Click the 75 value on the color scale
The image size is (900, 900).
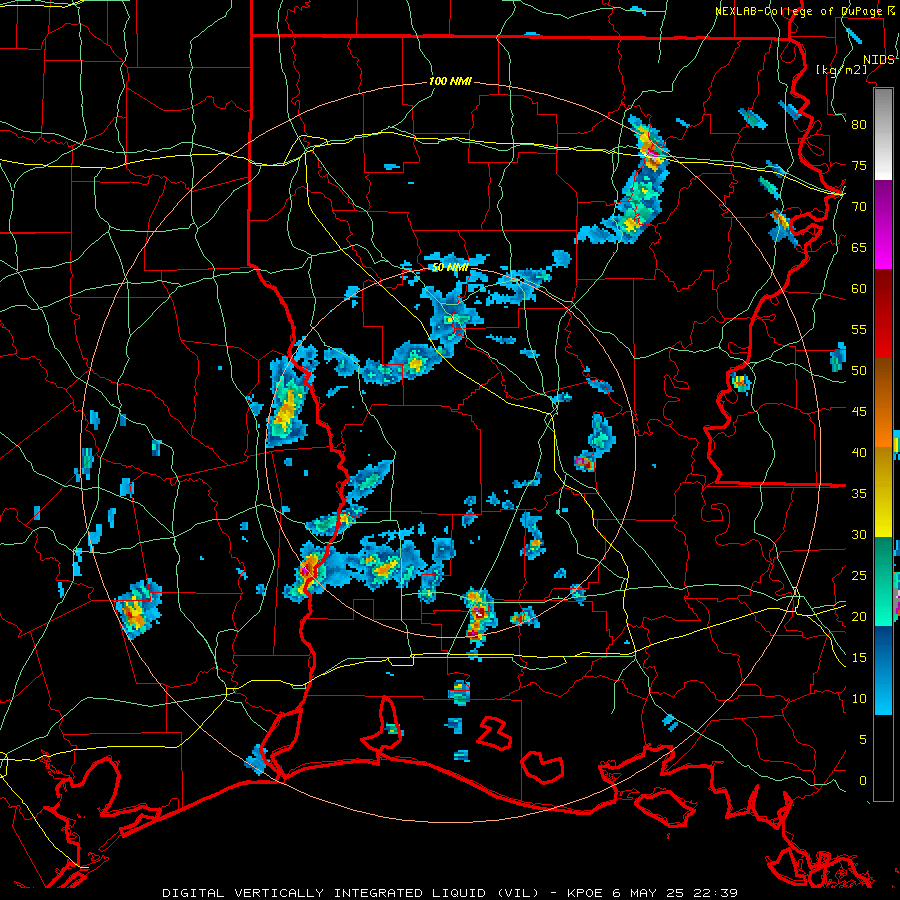[x=859, y=166]
